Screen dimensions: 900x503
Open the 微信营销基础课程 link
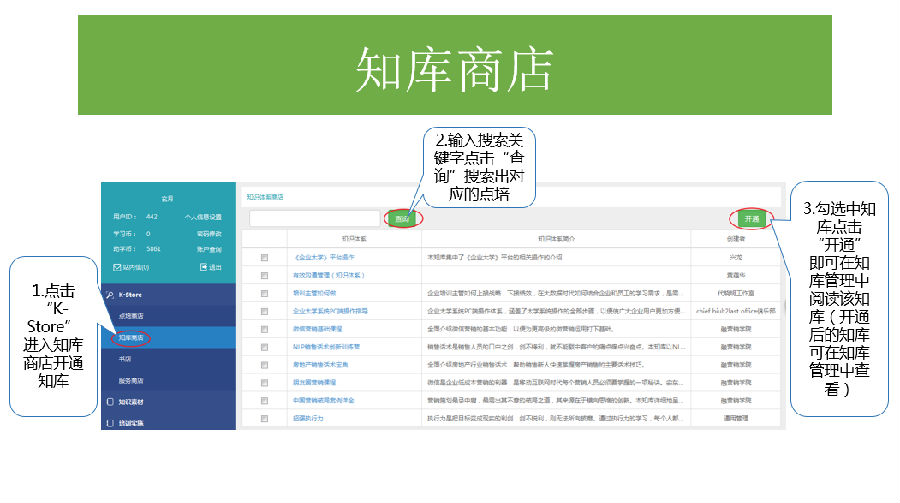pyautogui.click(x=317, y=329)
